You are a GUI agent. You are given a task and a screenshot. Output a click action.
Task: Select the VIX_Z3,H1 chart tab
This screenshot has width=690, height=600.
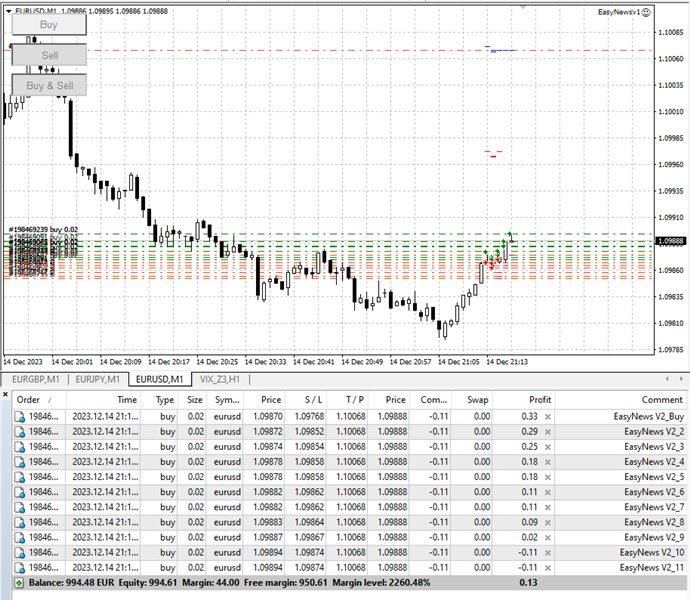218,379
